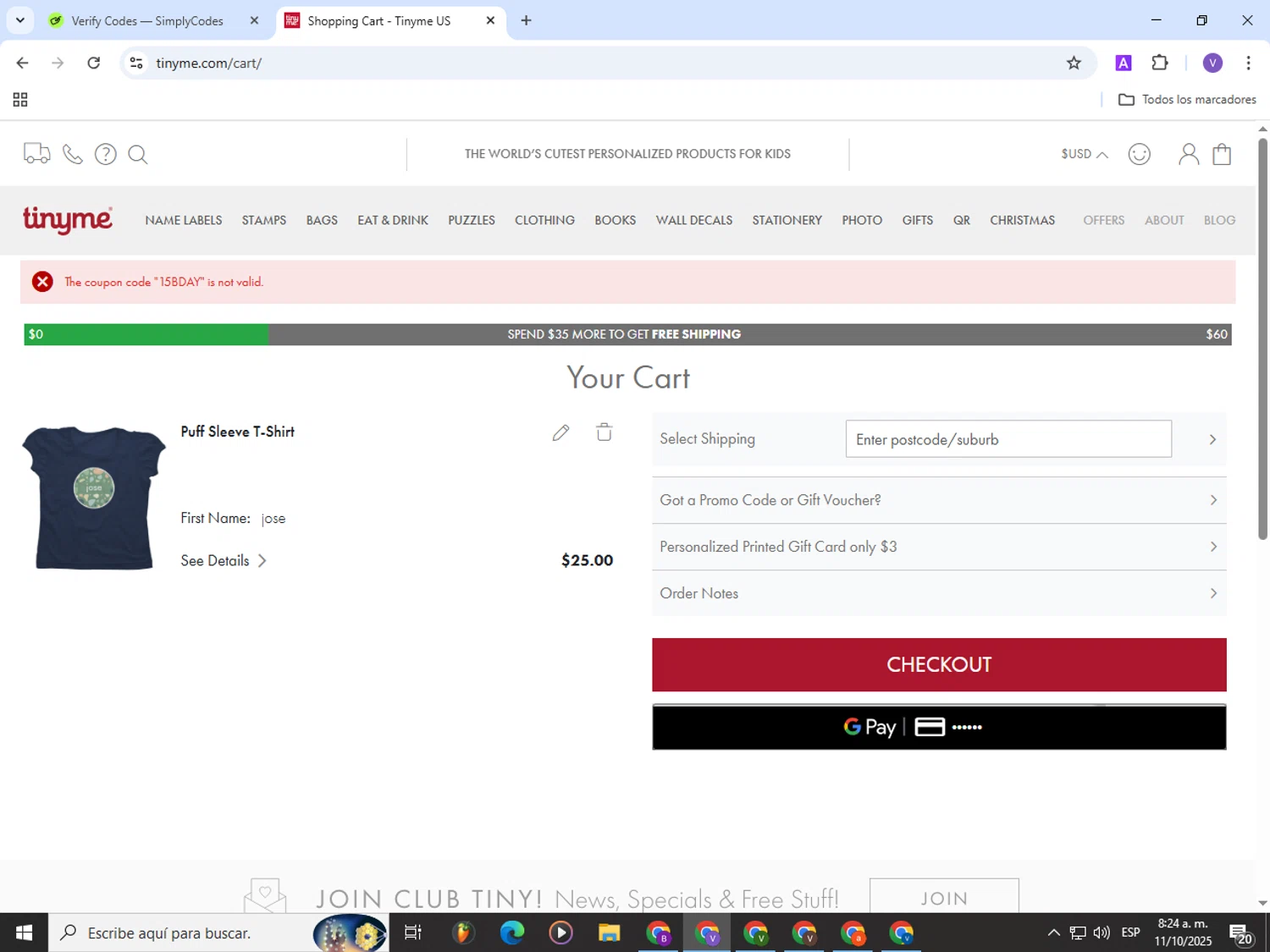Close the Shopping Cart Tinyme tab

[x=490, y=20]
